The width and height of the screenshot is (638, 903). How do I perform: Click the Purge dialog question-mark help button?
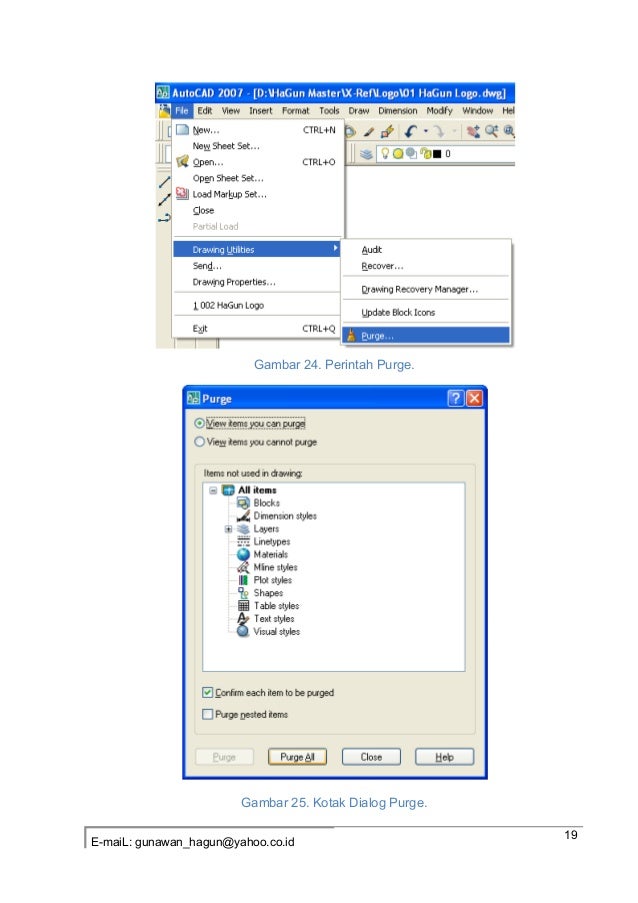455,398
